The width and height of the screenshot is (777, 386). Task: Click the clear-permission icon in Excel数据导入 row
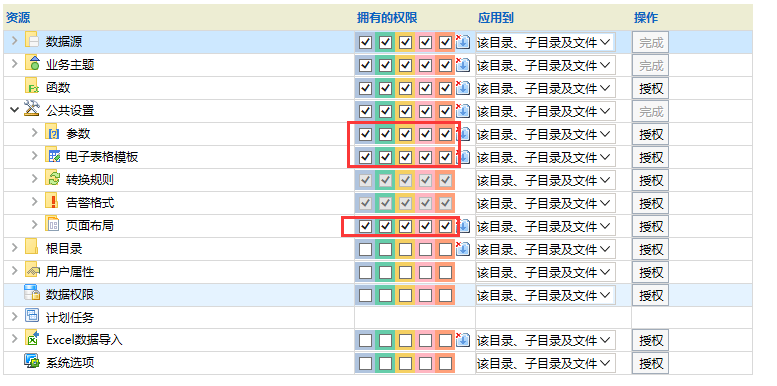pyautogui.click(x=462, y=340)
